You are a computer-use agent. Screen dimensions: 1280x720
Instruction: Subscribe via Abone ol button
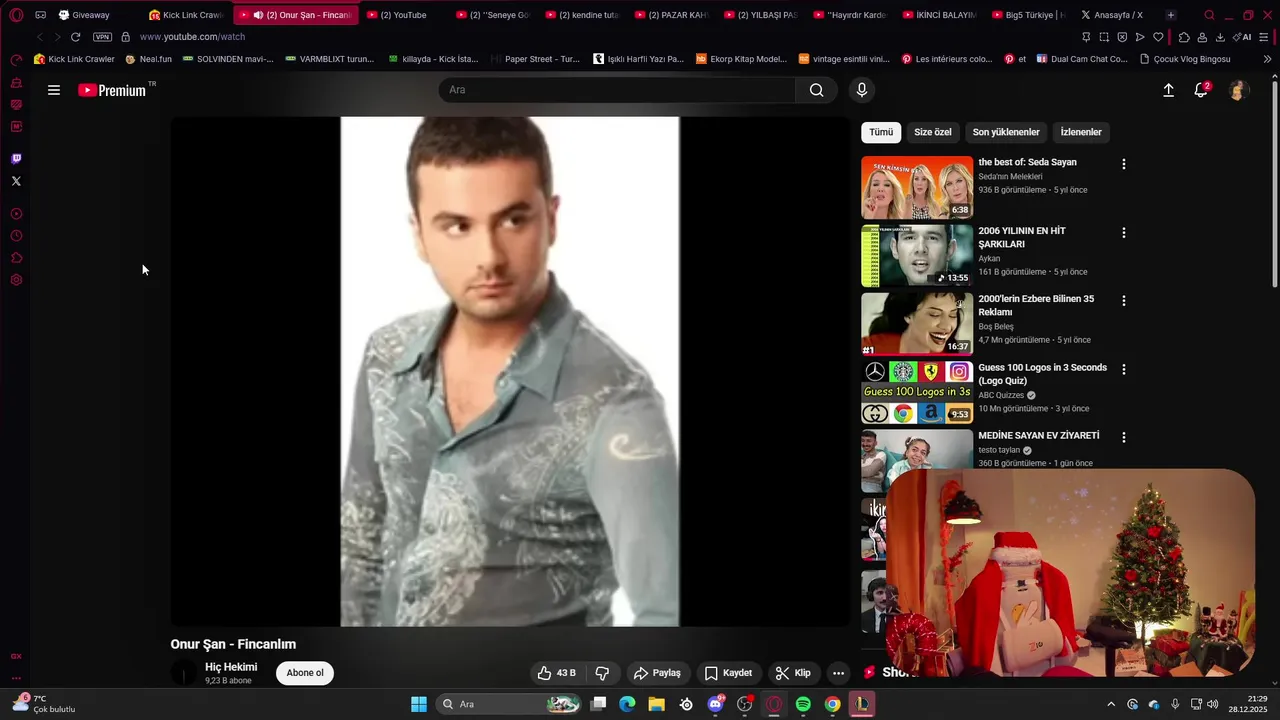coord(305,673)
